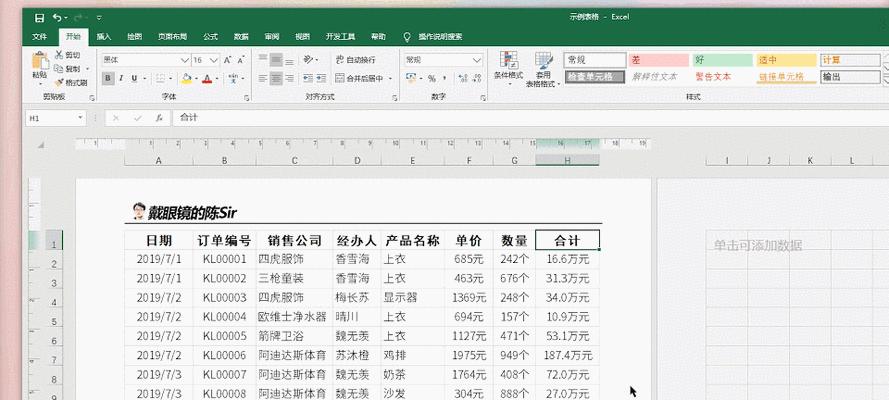Toggle Wrap Text (自动换行)

[x=355, y=59]
